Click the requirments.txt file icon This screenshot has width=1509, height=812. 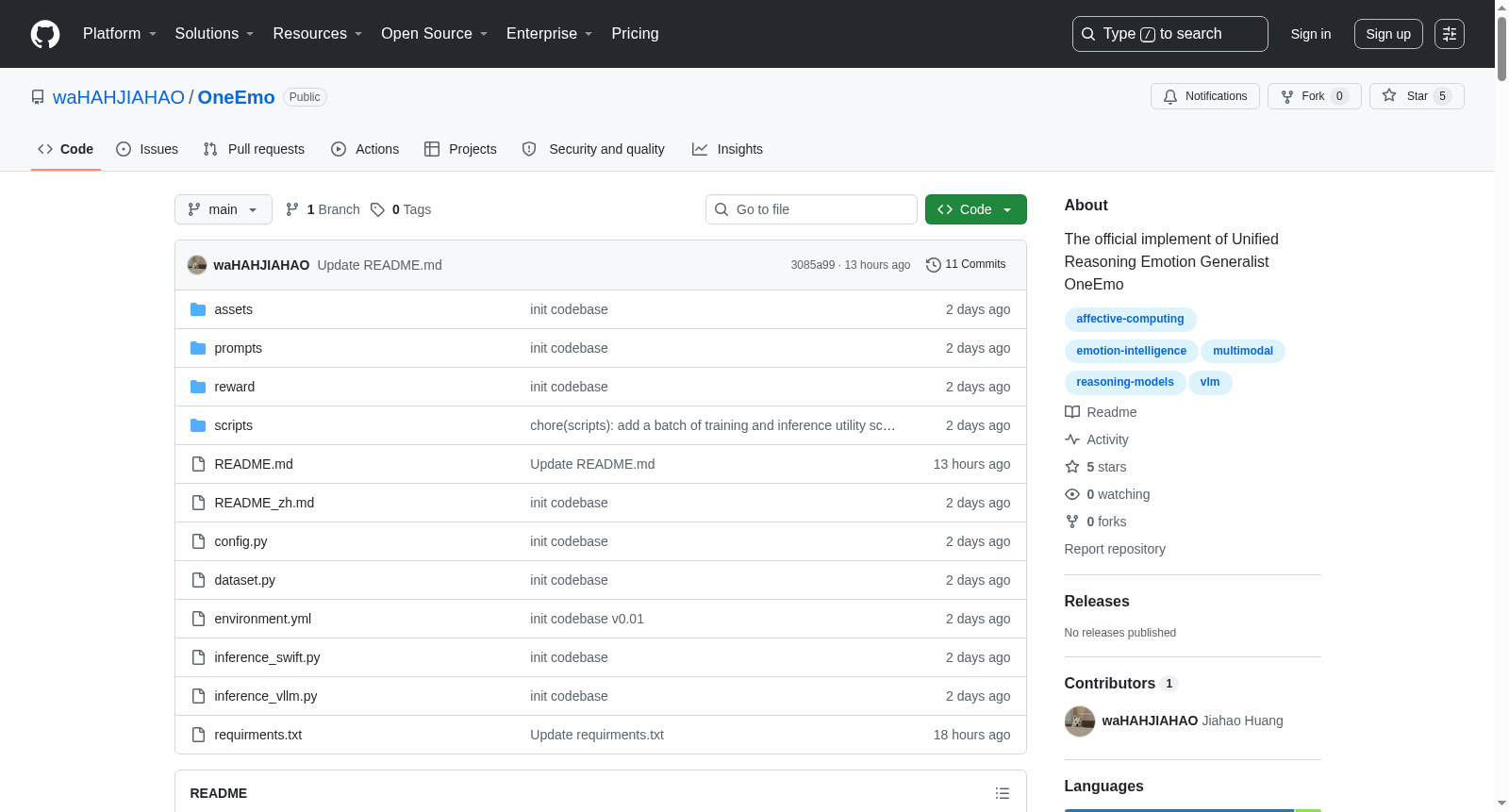pos(198,735)
